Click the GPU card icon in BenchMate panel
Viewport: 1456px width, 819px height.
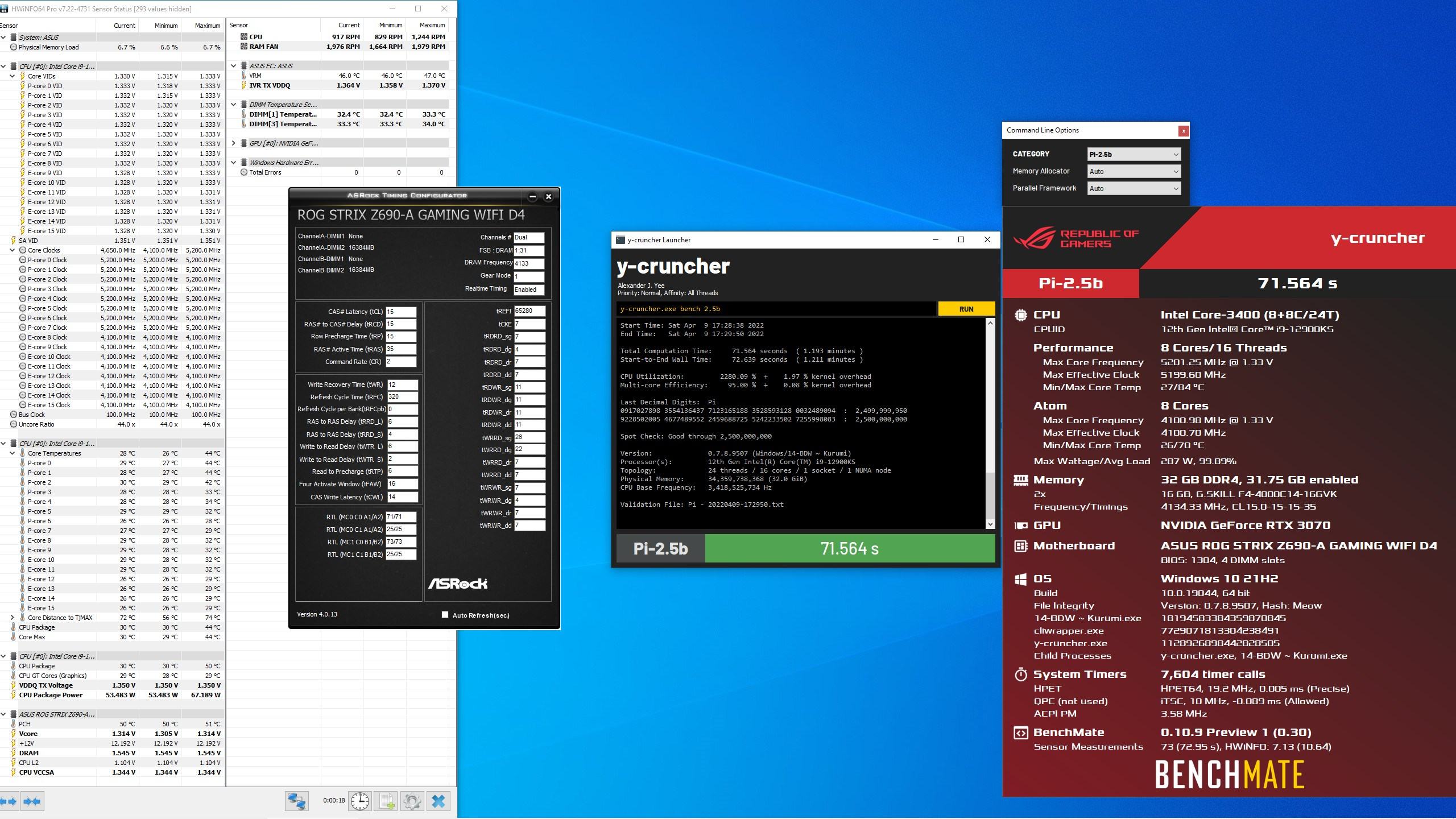(1021, 526)
